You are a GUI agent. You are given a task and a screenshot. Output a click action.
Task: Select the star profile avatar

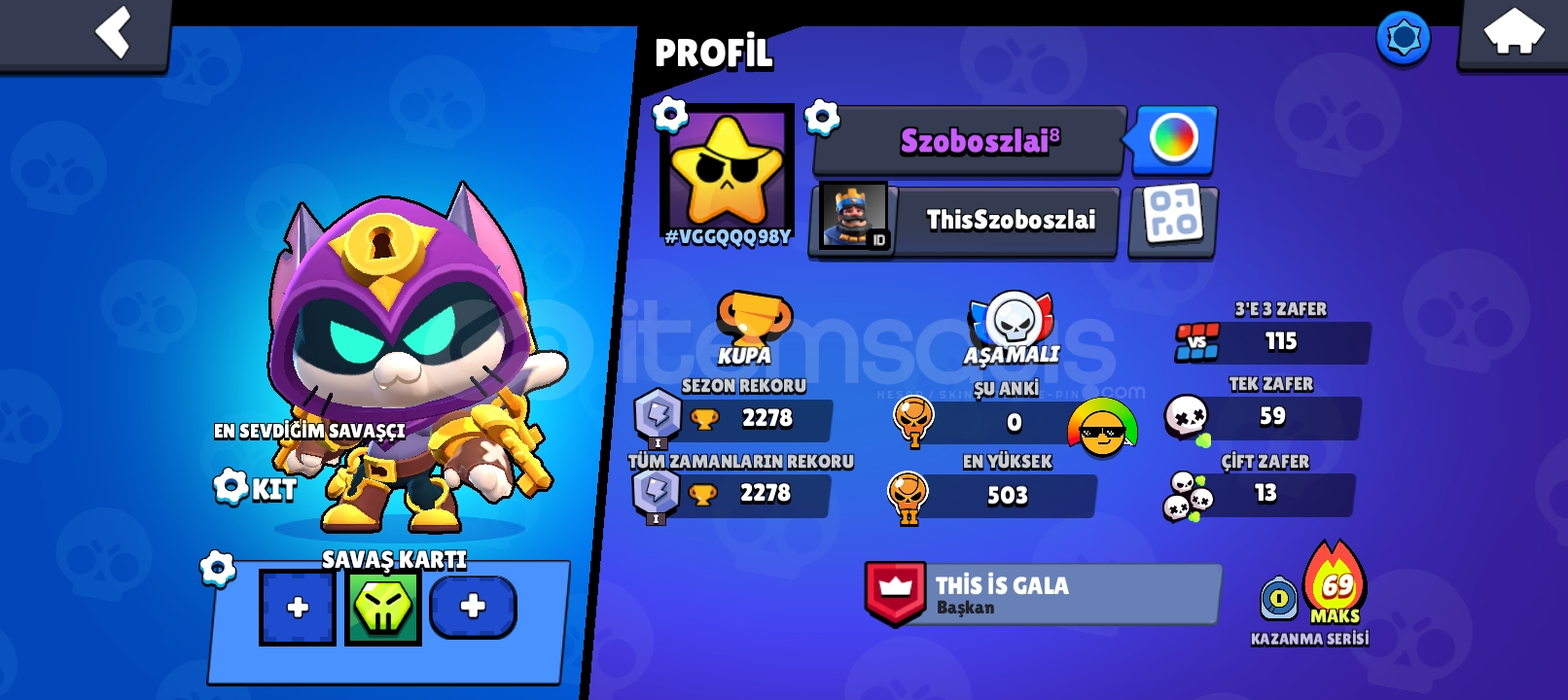click(x=727, y=173)
